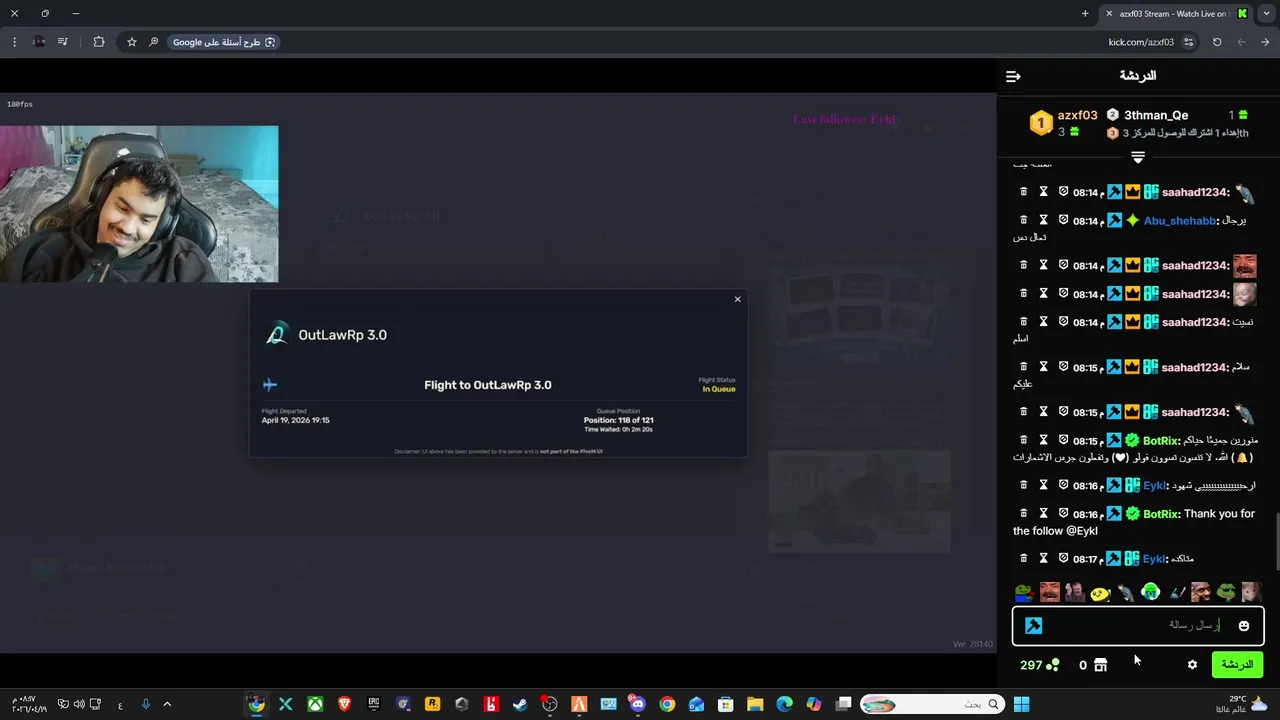Click 'Flight to OutLawRp 3.0' title text
This screenshot has width=1280, height=720.
click(488, 385)
